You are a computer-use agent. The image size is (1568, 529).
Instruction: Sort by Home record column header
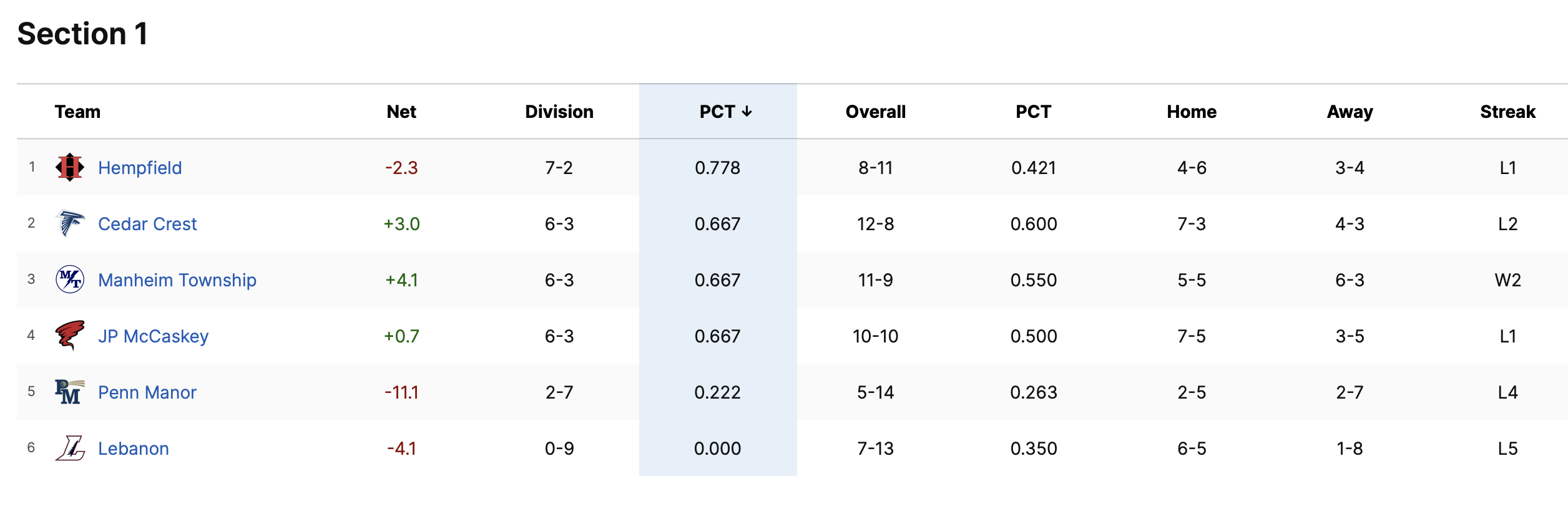(x=1192, y=112)
